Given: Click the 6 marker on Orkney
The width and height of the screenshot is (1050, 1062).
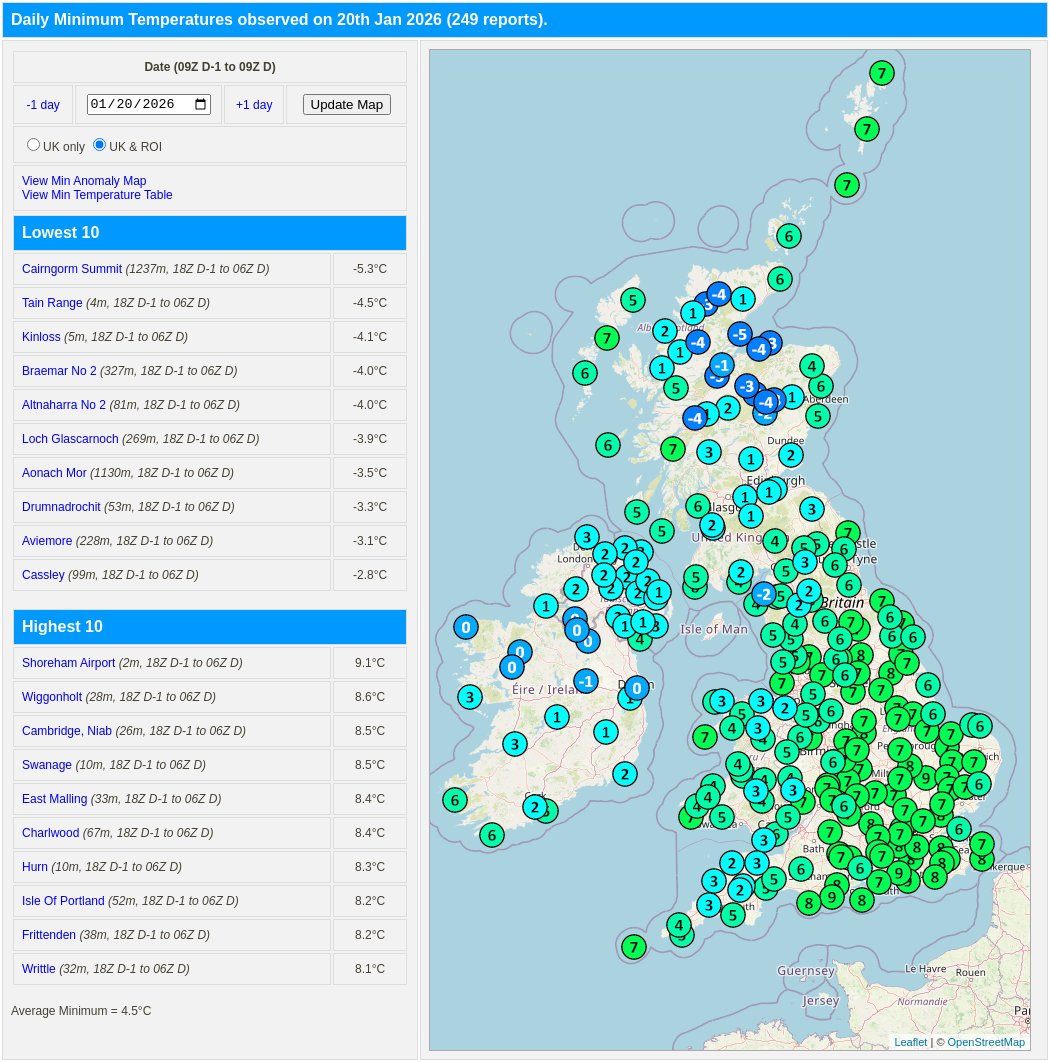Looking at the screenshot, I should coord(789,236).
